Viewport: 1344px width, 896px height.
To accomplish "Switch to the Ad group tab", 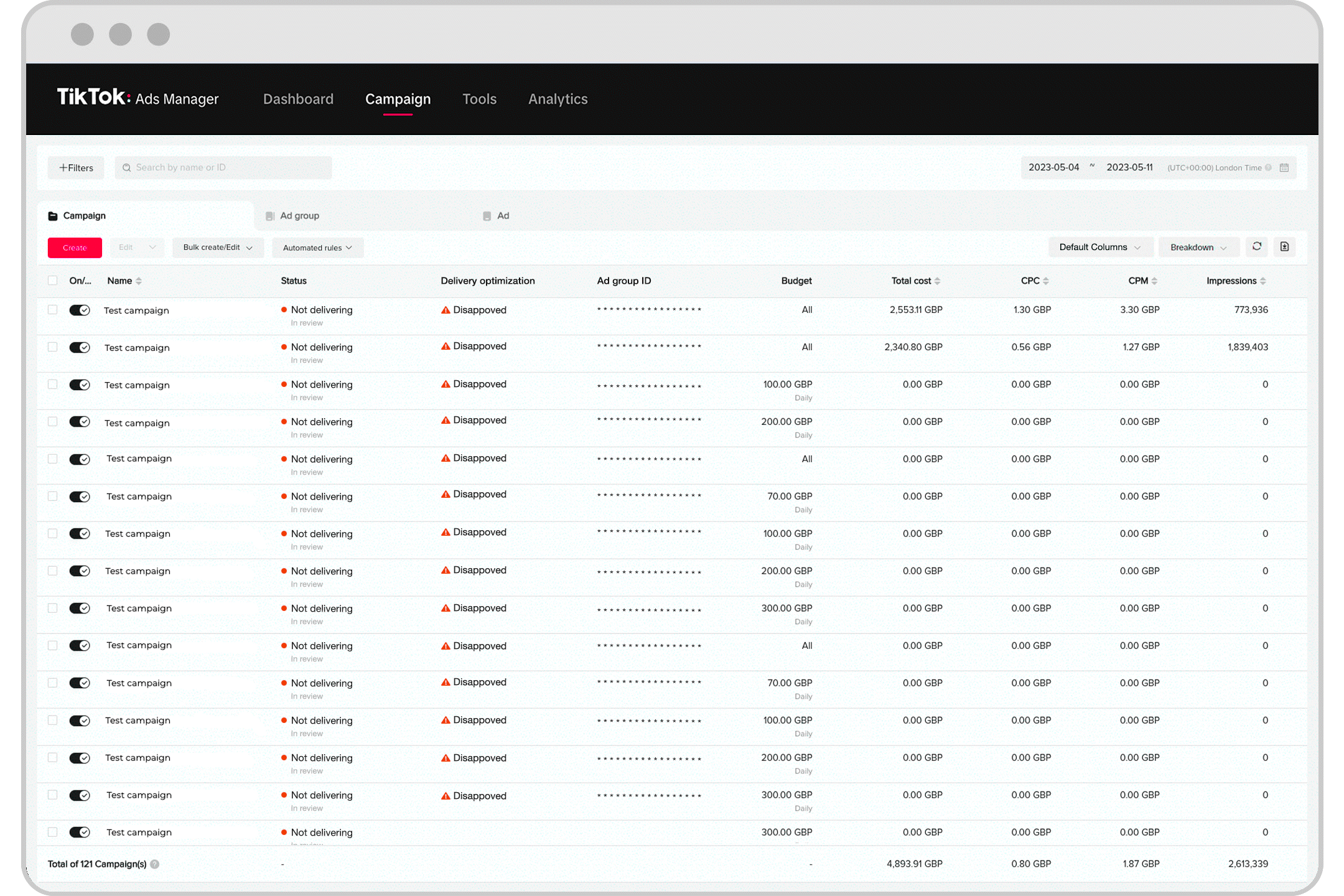I will (x=299, y=216).
